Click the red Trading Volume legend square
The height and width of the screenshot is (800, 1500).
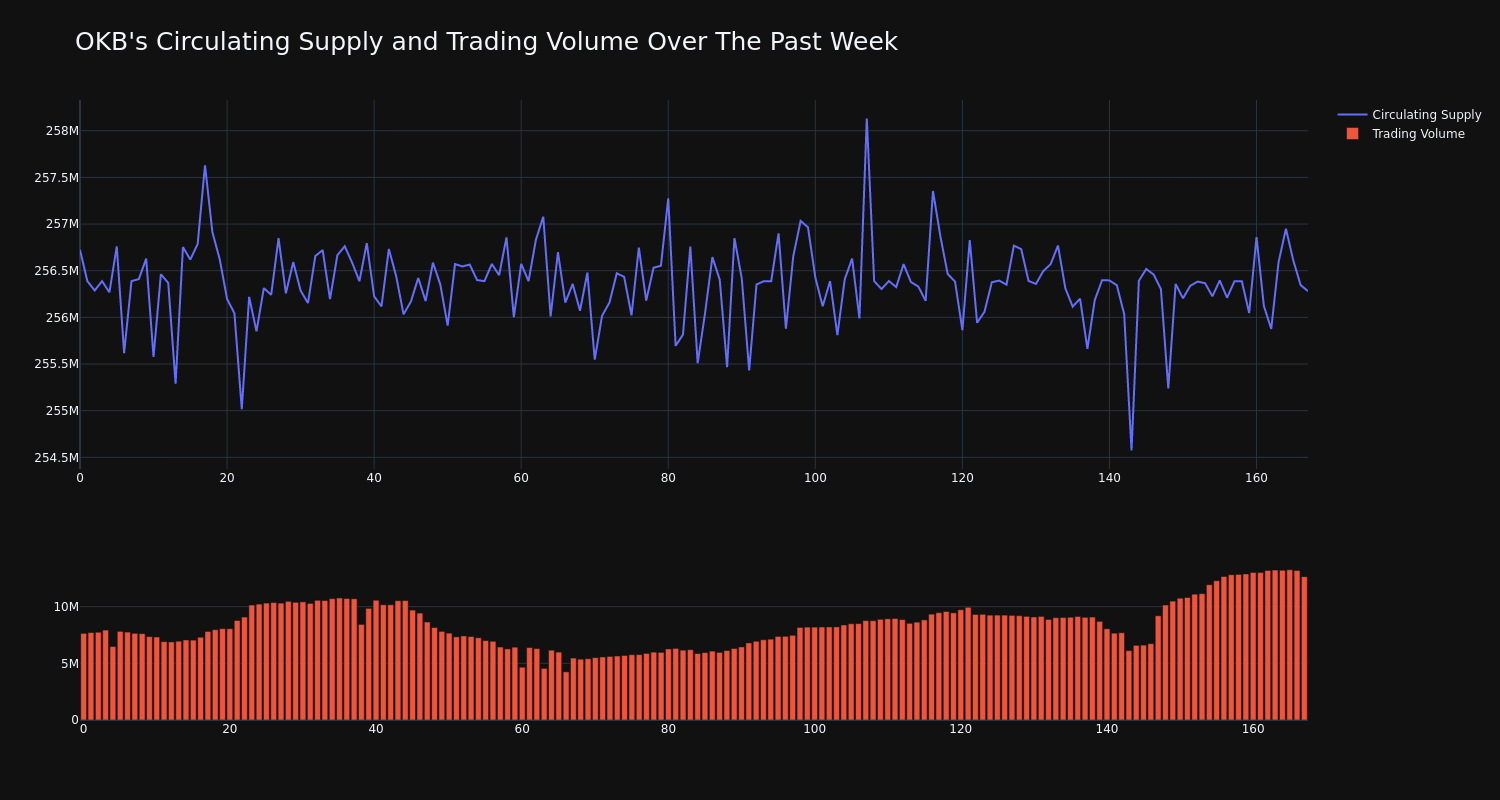(1352, 134)
